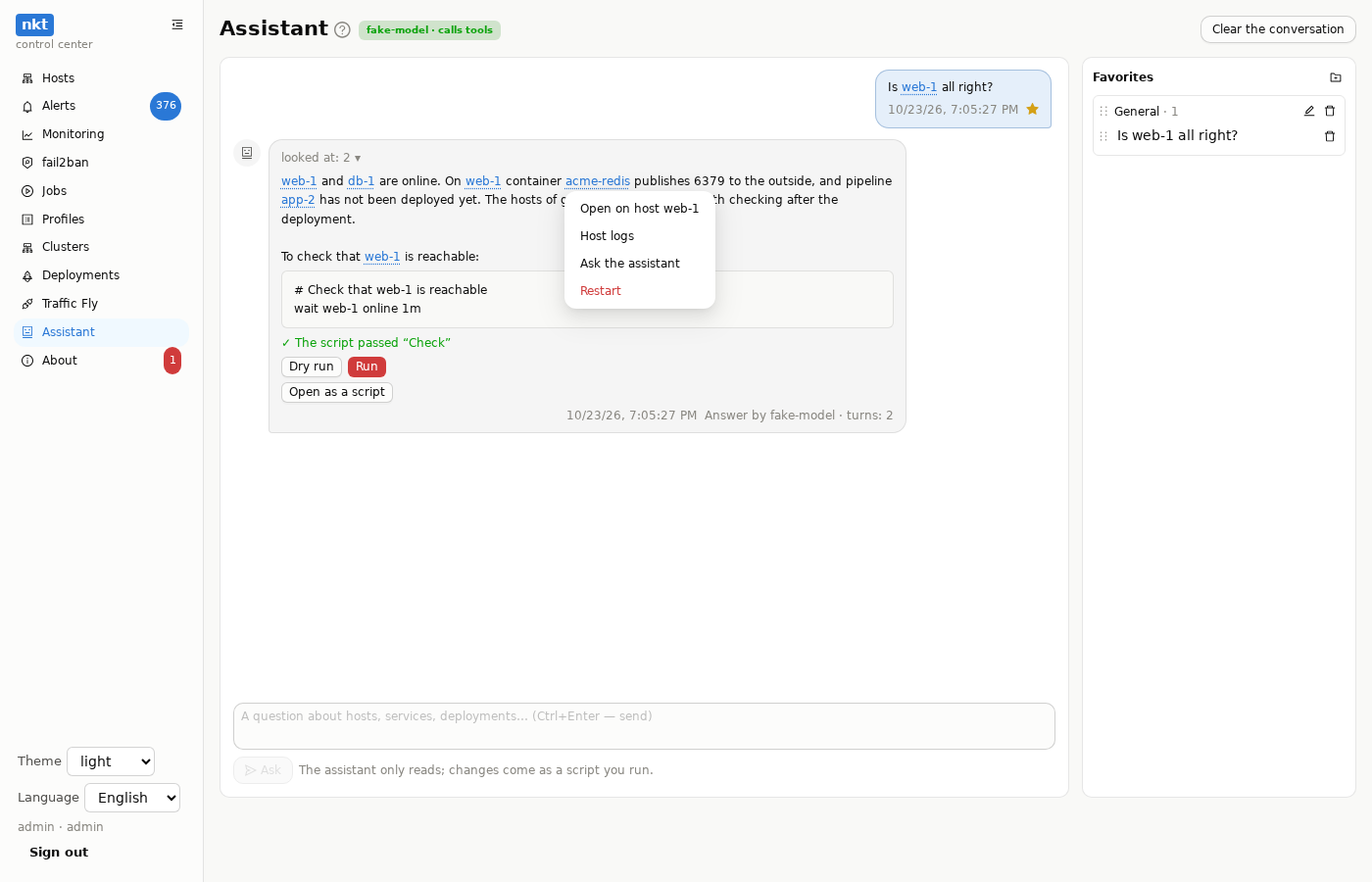Open the Language dropdown
The height and width of the screenshot is (882, 1372).
[x=132, y=798]
